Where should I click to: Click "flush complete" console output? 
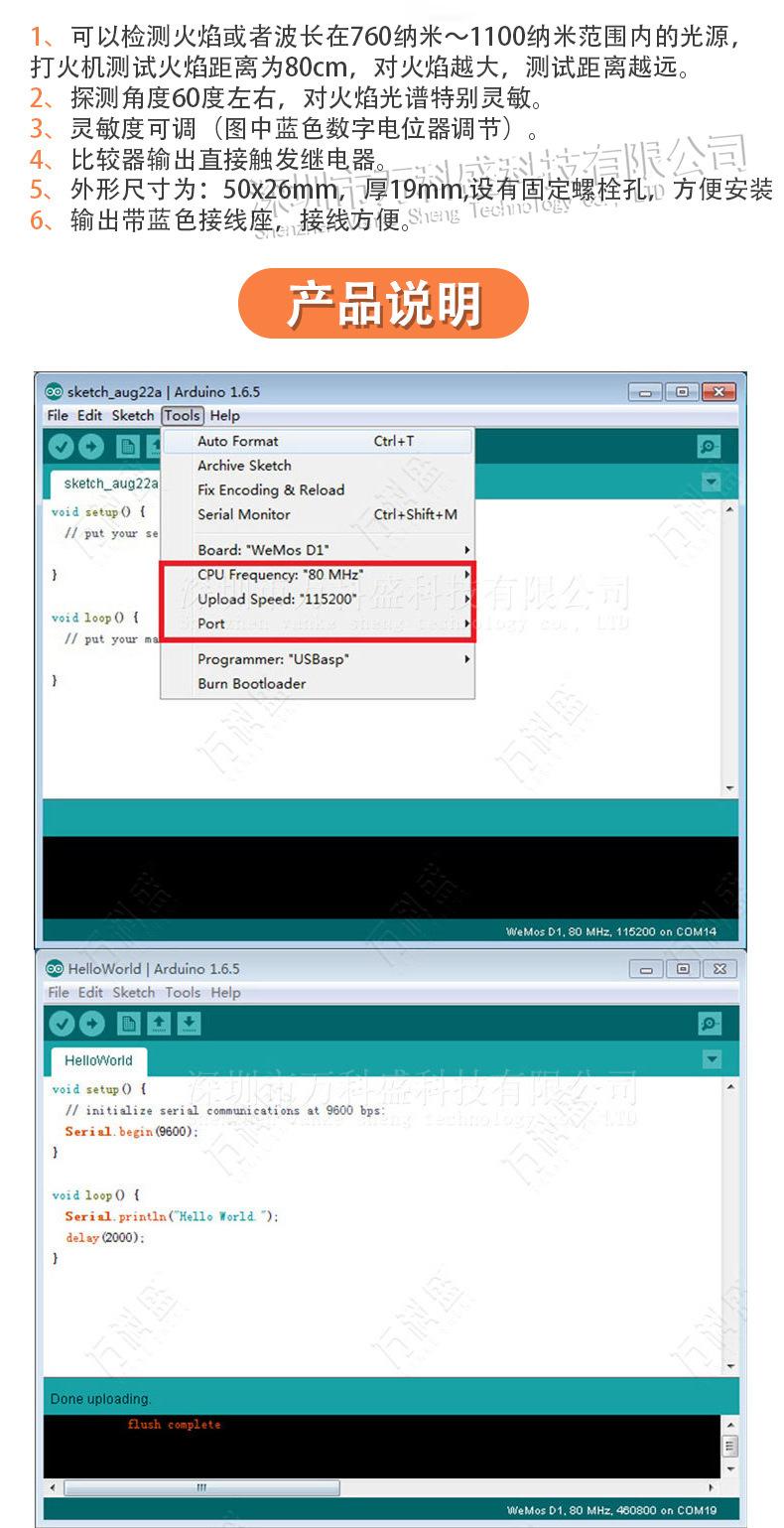174,1424
